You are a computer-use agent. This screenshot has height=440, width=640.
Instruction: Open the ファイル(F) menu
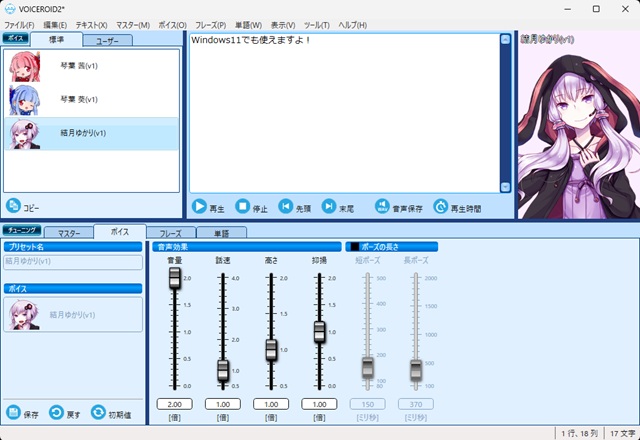[20, 24]
